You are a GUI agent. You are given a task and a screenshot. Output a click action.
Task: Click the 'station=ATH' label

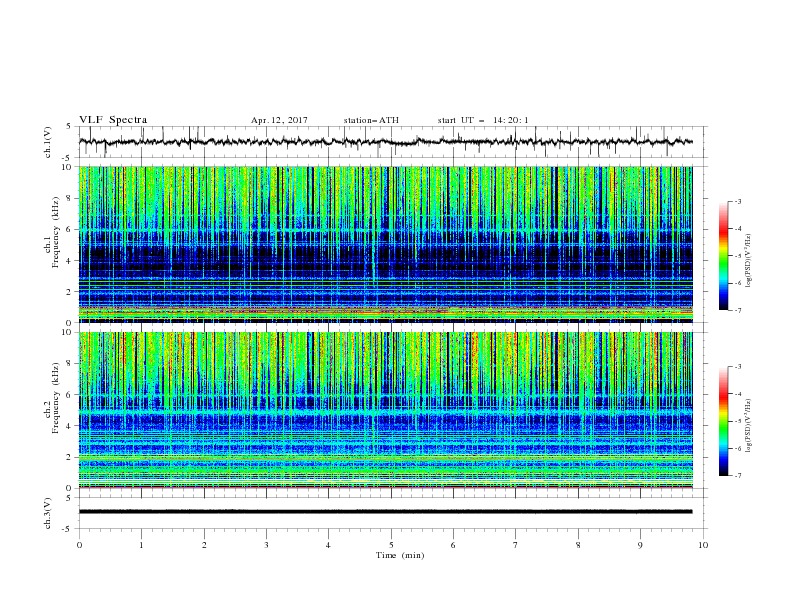coord(371,120)
